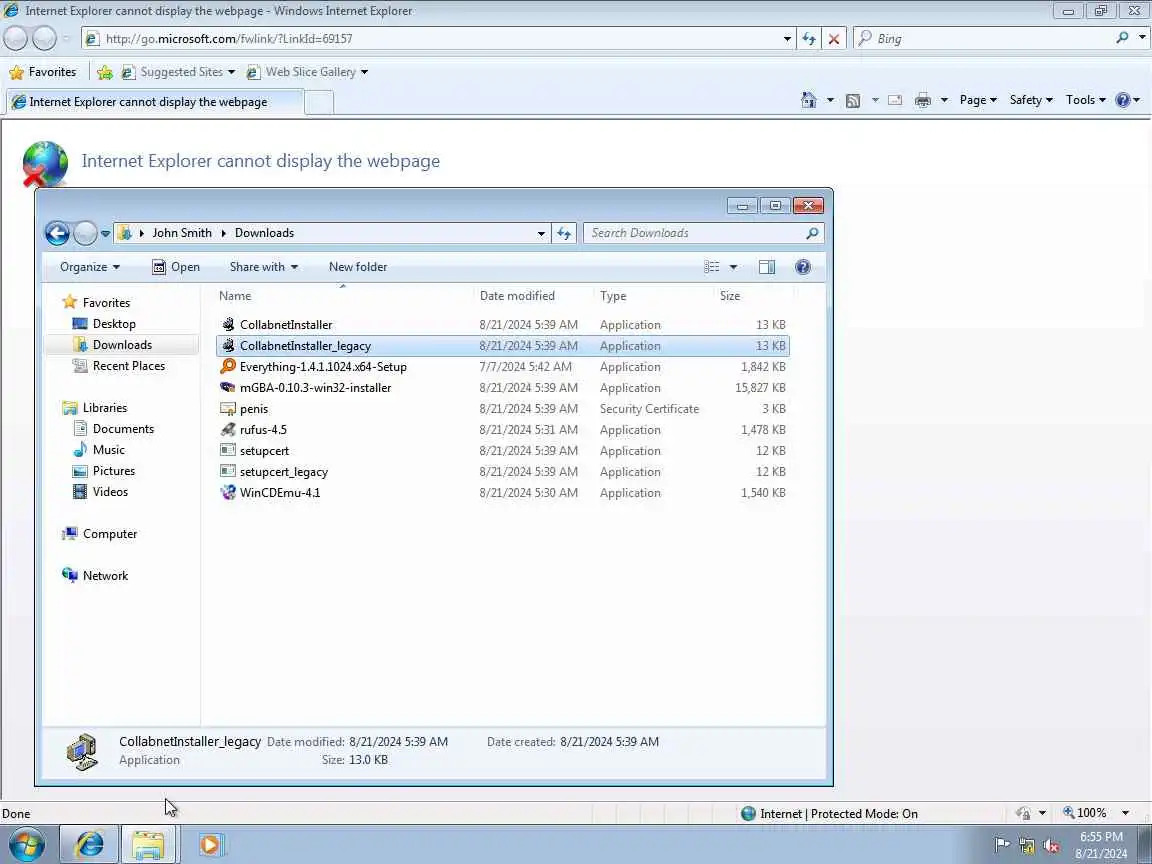Click the Favorites button in IE
This screenshot has height=864, width=1152.
coord(43,72)
